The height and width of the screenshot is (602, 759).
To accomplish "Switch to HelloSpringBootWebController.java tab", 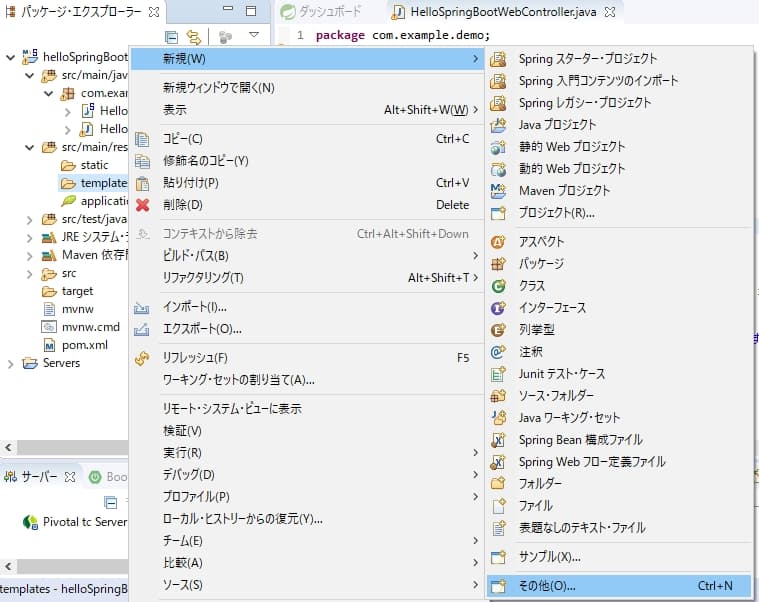I will pos(502,12).
